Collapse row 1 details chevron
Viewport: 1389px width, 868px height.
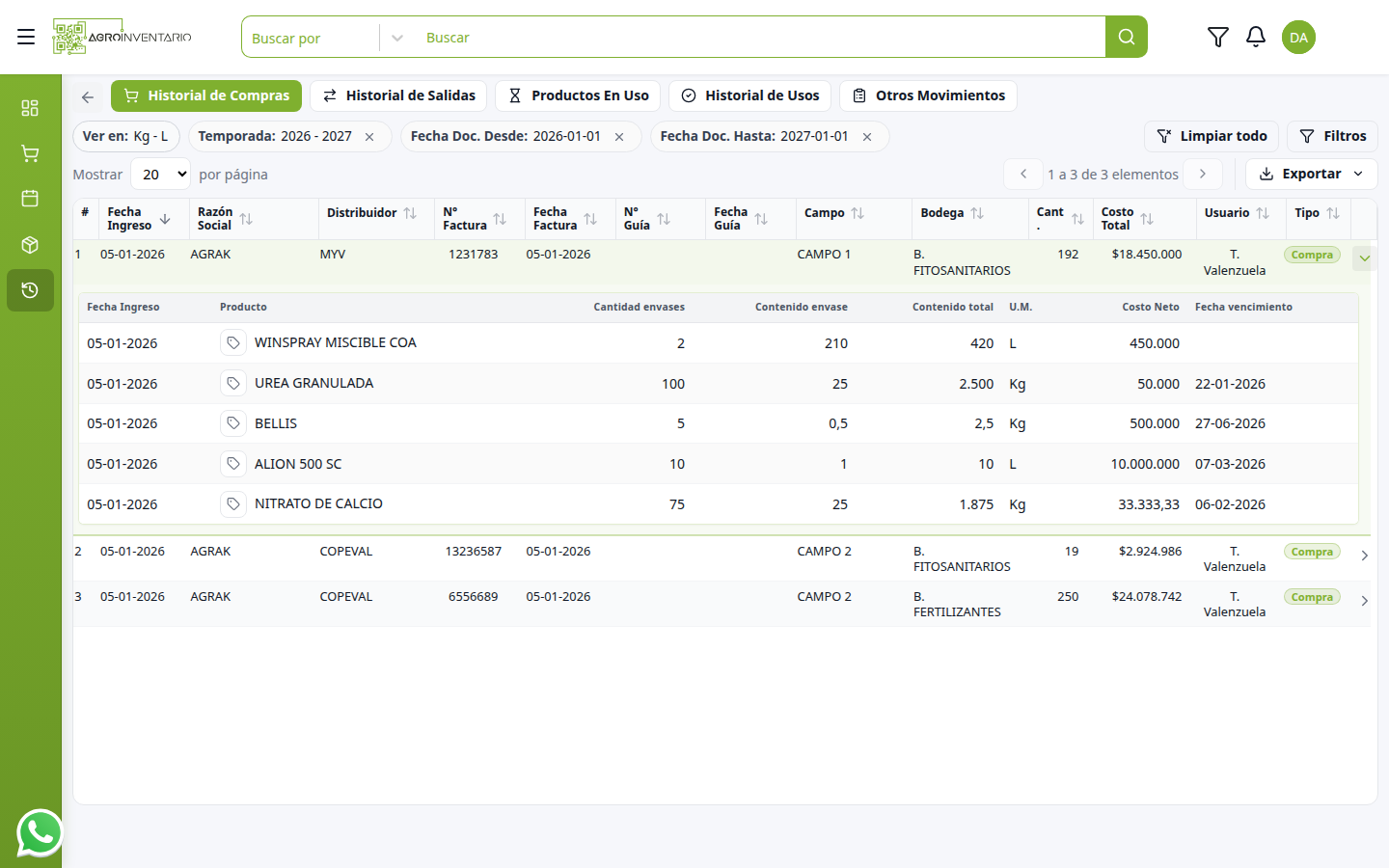(1364, 258)
